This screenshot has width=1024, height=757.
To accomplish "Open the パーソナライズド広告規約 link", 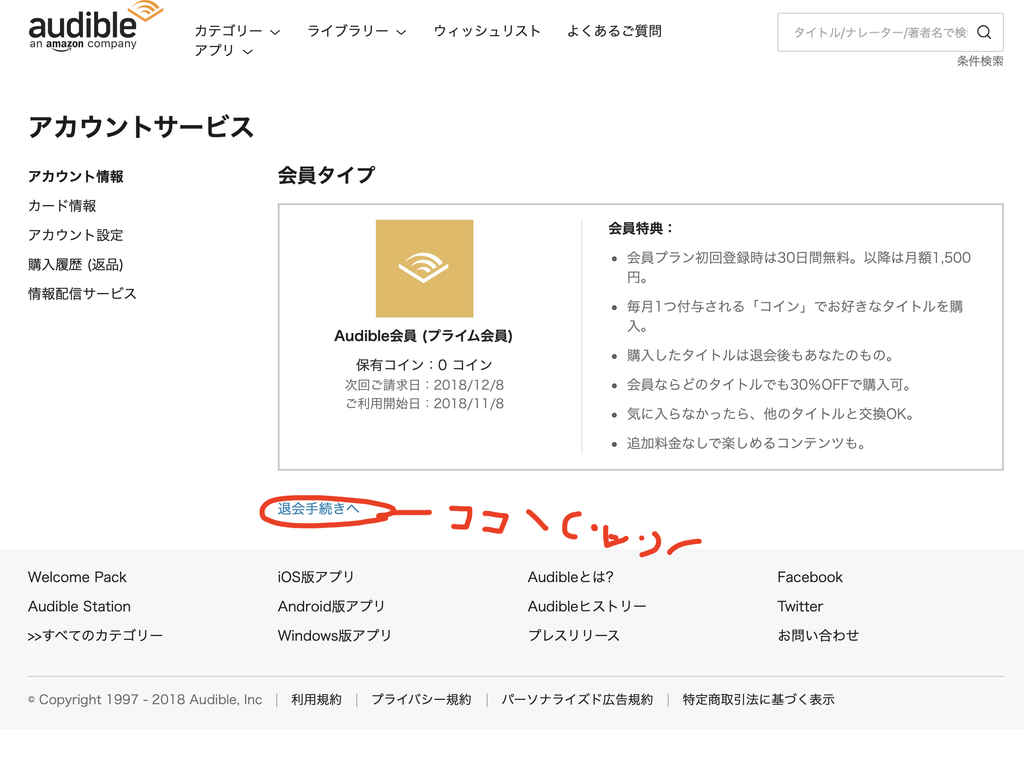I will [577, 700].
